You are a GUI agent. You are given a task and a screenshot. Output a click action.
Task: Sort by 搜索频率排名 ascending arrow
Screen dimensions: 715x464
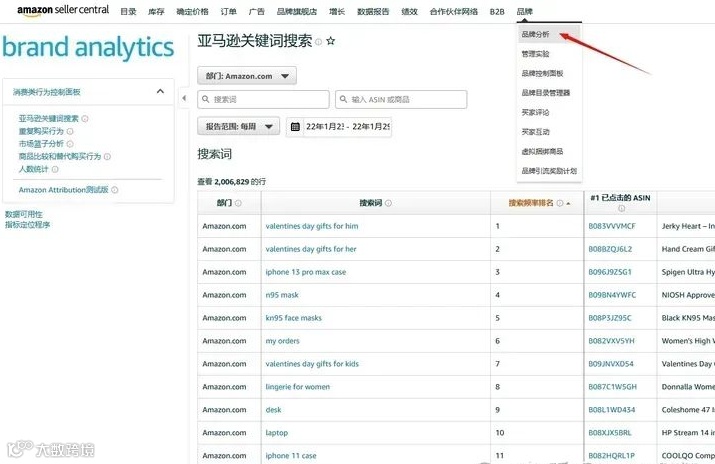click(x=568, y=204)
